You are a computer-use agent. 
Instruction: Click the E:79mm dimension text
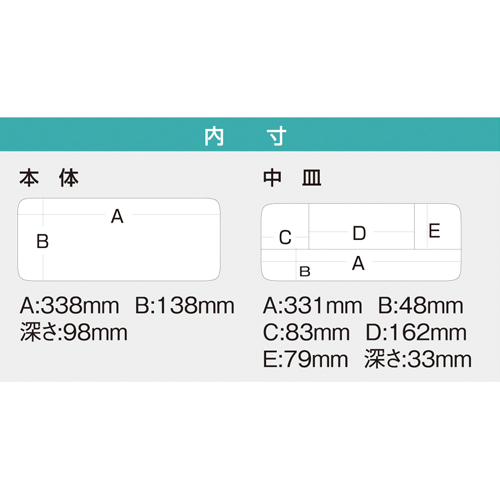click(x=305, y=360)
